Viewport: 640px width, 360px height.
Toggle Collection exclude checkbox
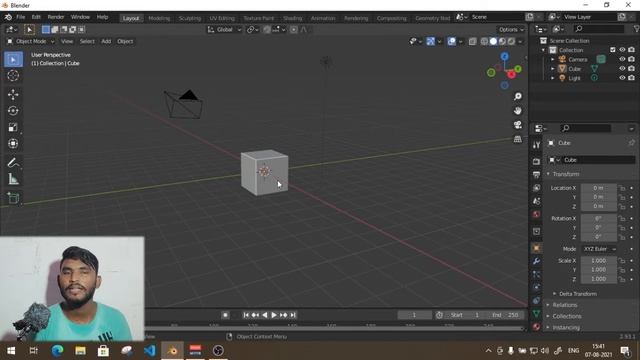613,50
